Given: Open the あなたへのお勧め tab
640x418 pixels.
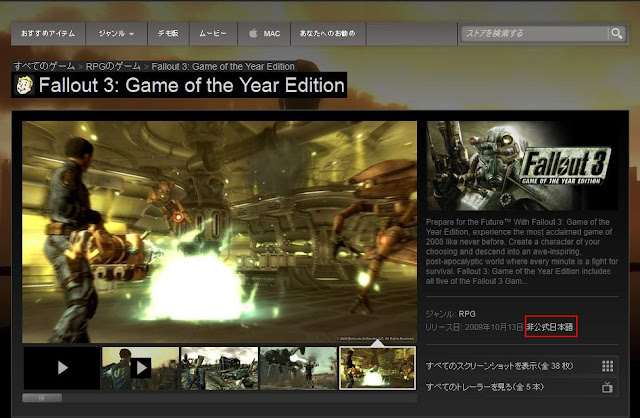Looking at the screenshot, I should point(328,33).
